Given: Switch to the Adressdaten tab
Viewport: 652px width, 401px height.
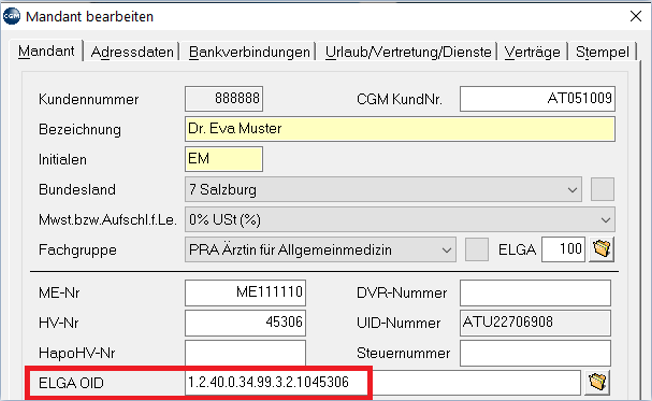Looking at the screenshot, I should click(132, 52).
